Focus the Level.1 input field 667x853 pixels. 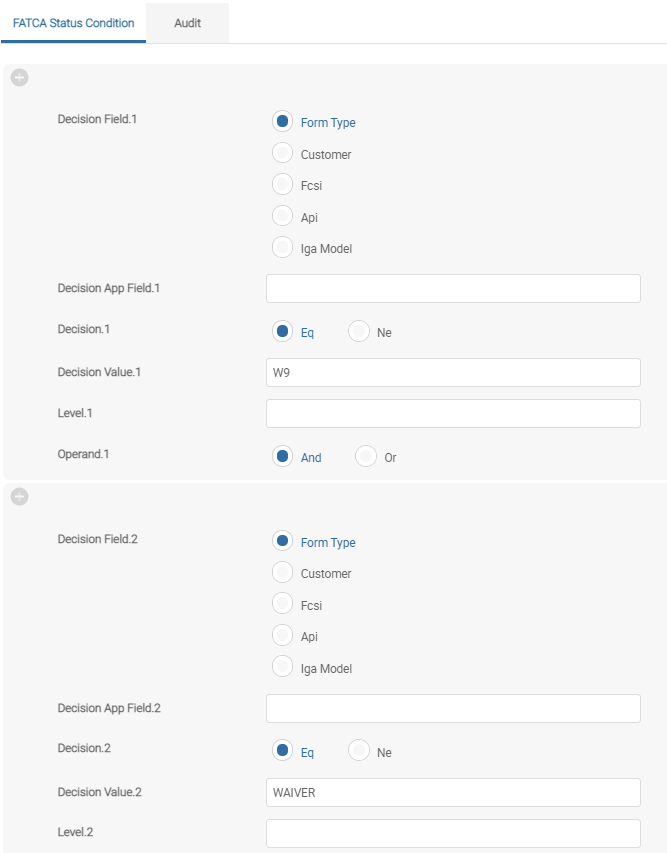point(453,413)
